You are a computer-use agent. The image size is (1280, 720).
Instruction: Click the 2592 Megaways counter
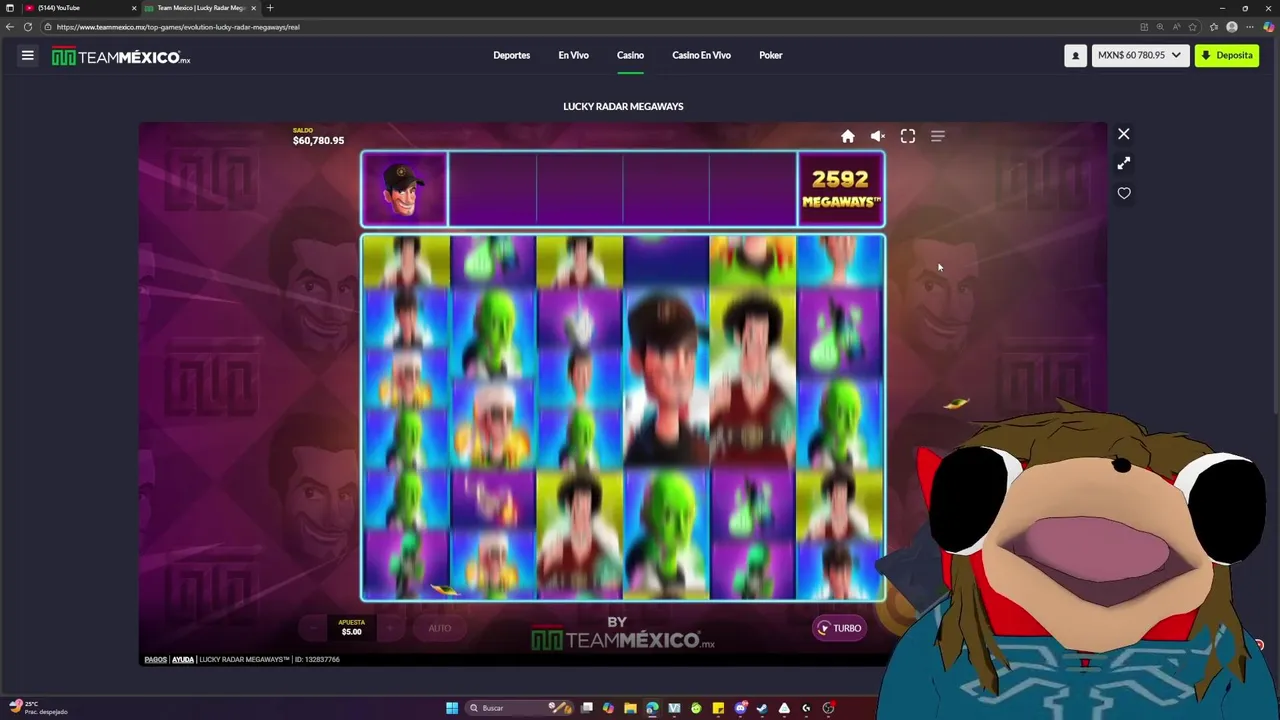tap(840, 189)
